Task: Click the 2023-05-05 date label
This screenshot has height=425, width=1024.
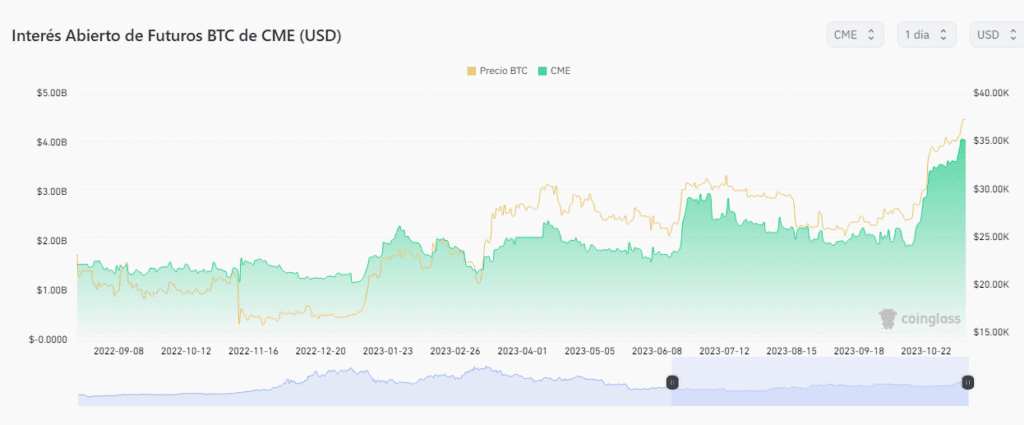Action: [x=590, y=351]
